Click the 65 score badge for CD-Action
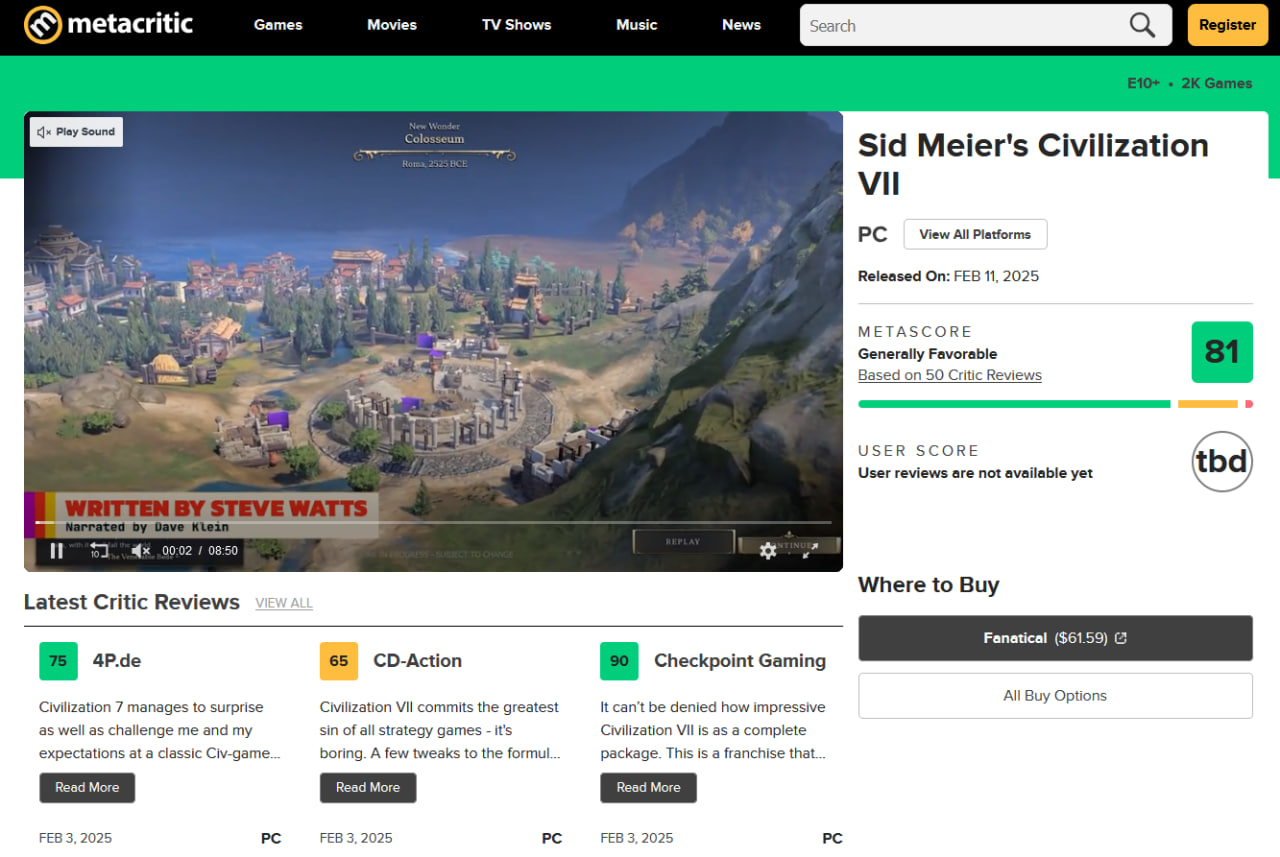Viewport: 1280px width, 857px height. tap(339, 661)
